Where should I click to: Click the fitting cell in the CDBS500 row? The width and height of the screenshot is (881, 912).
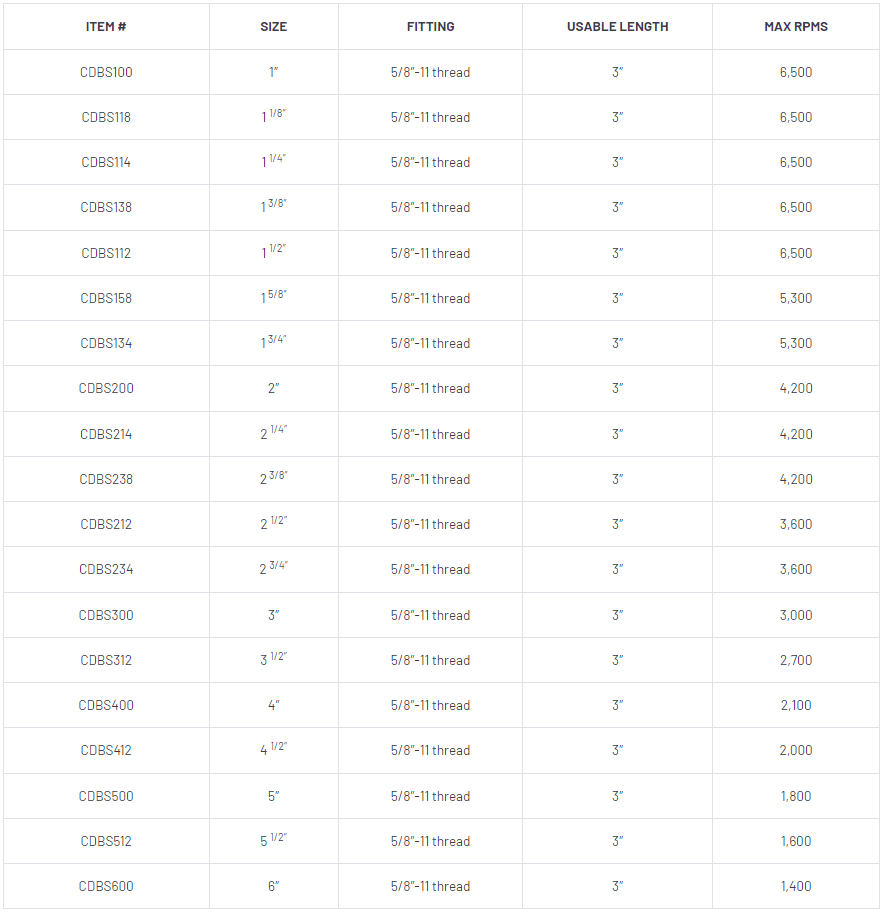coord(430,796)
